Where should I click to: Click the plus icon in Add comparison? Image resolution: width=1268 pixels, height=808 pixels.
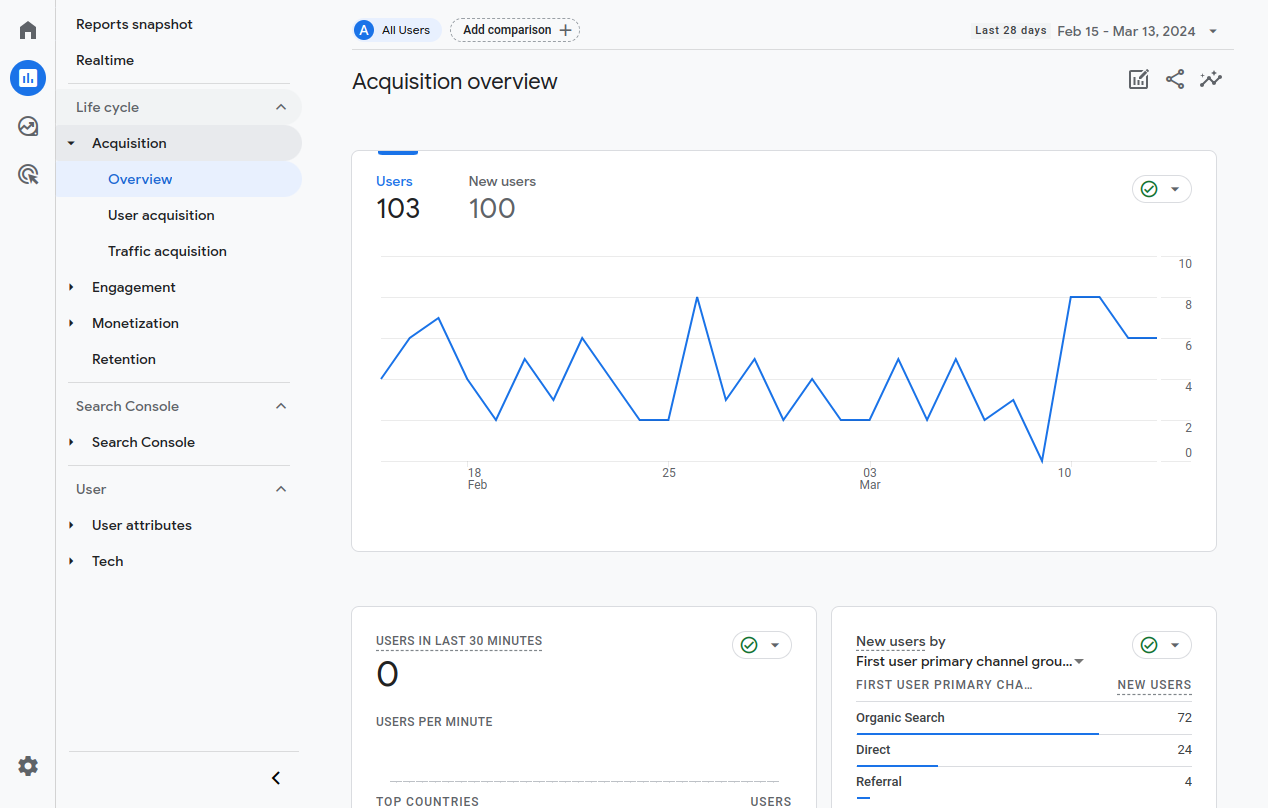pyautogui.click(x=565, y=30)
